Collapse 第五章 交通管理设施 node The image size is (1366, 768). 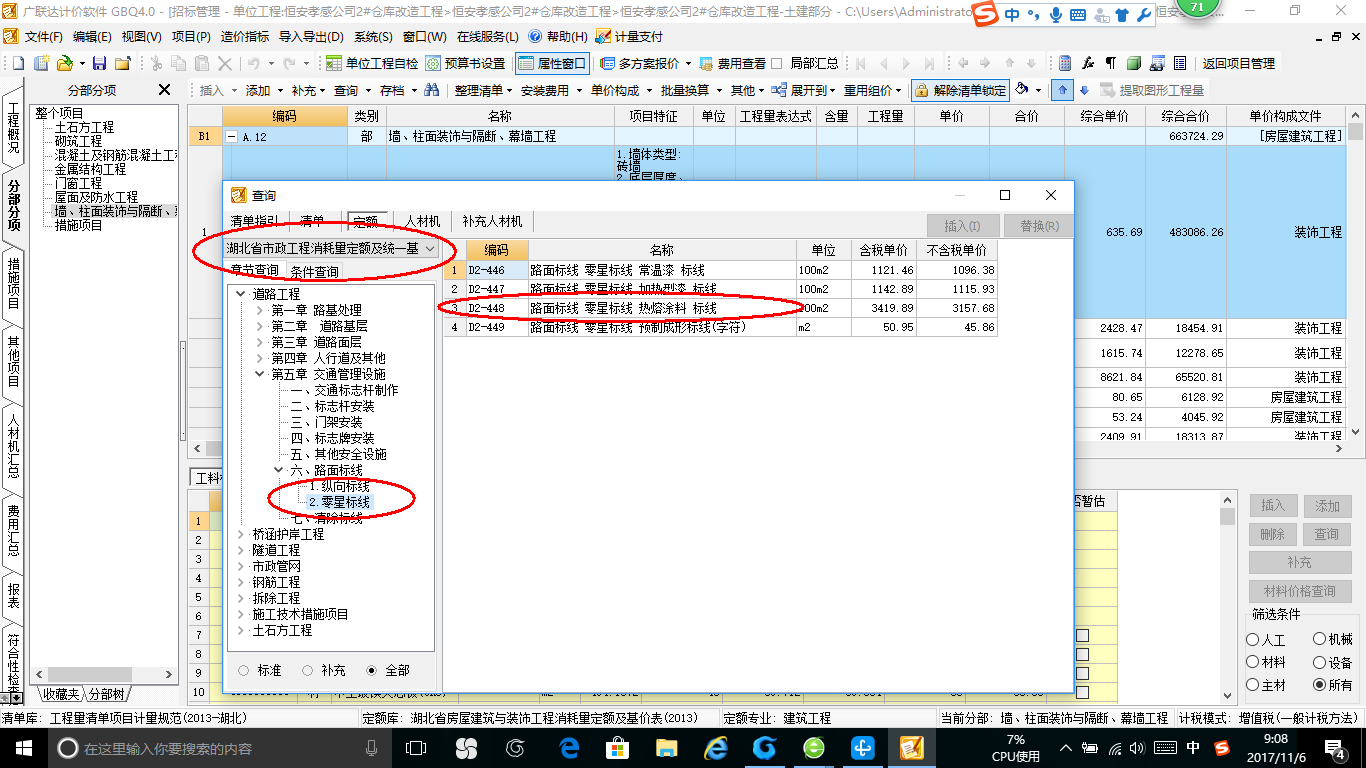[259, 374]
